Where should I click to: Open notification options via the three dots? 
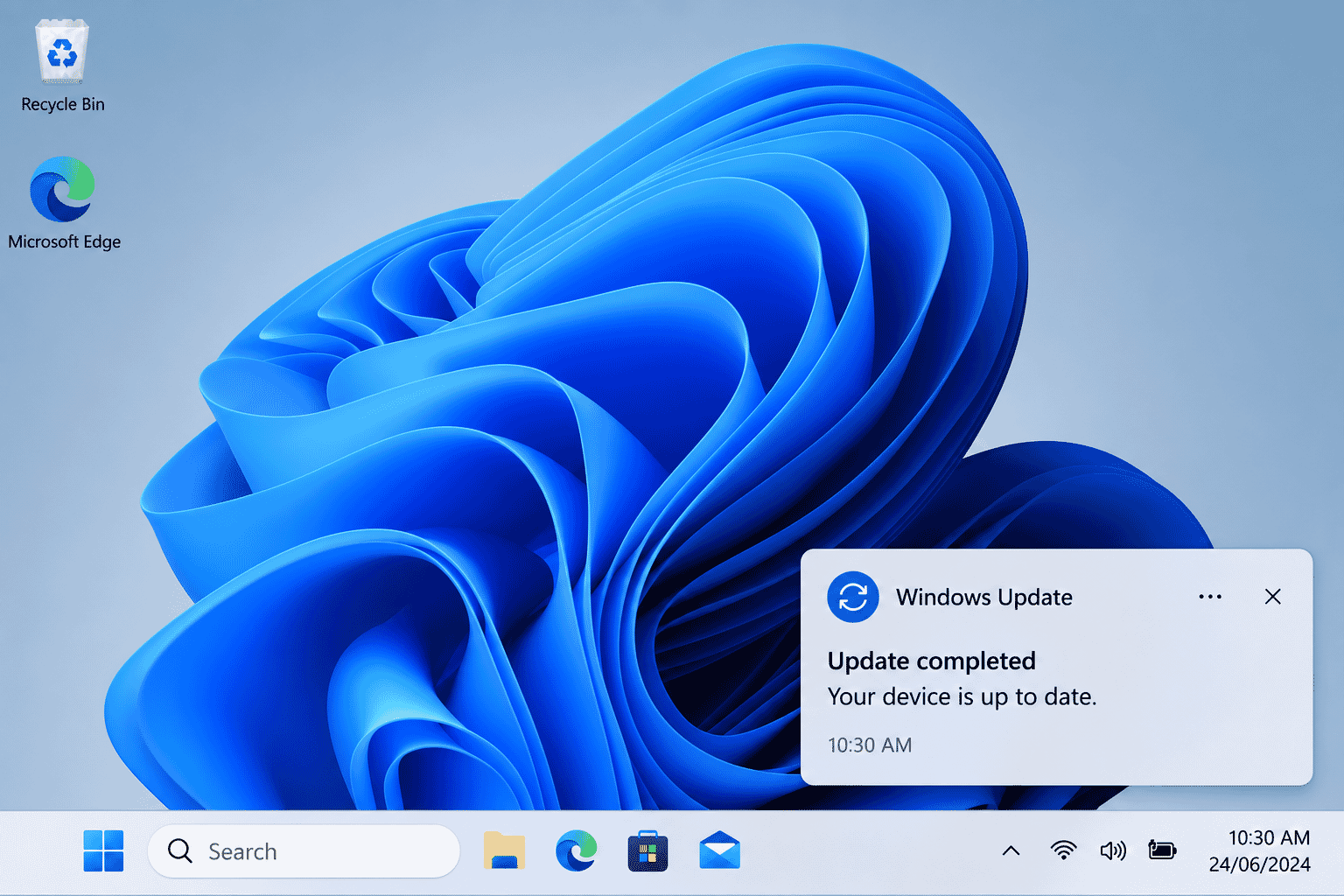pyautogui.click(x=1210, y=597)
